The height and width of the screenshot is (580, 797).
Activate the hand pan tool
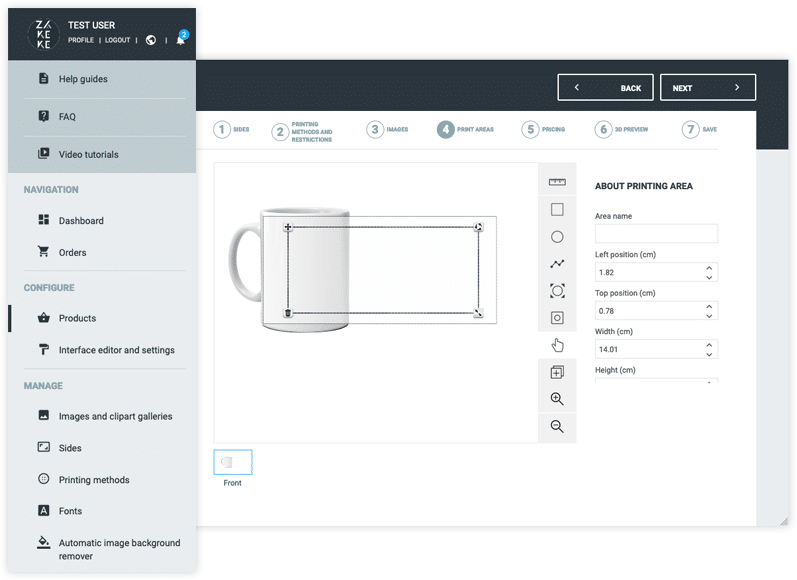(x=557, y=345)
